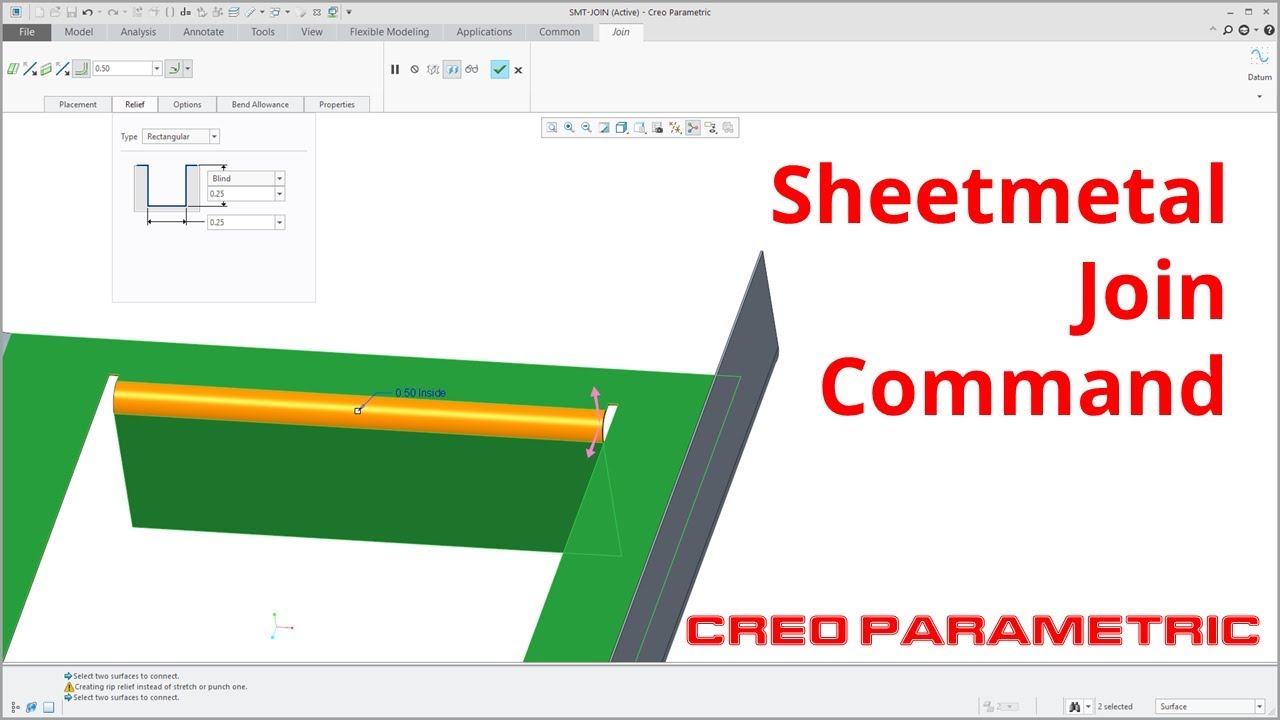This screenshot has width=1280, height=720.
Task: Switch to the View ribbon tab
Action: 312,32
